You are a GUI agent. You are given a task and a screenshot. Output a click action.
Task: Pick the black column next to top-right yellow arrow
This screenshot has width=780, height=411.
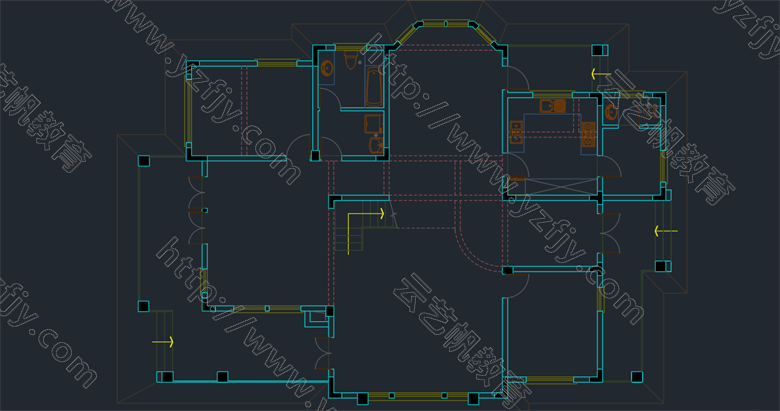click(597, 50)
